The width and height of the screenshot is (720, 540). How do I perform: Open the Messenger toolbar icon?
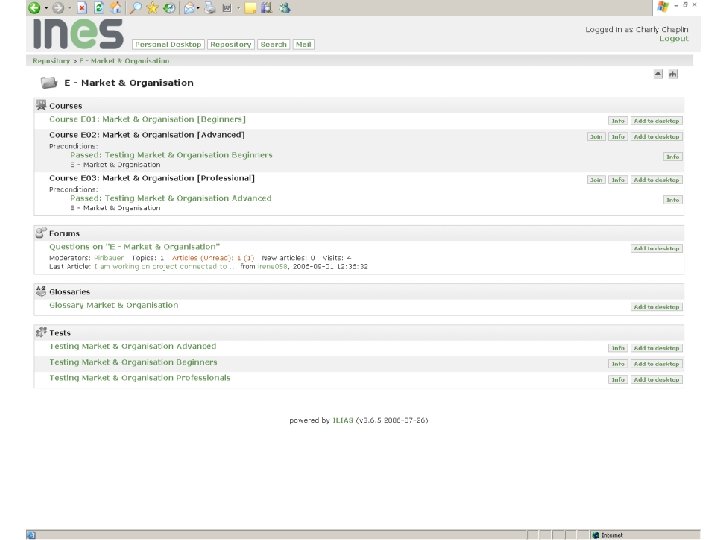[x=285, y=7]
